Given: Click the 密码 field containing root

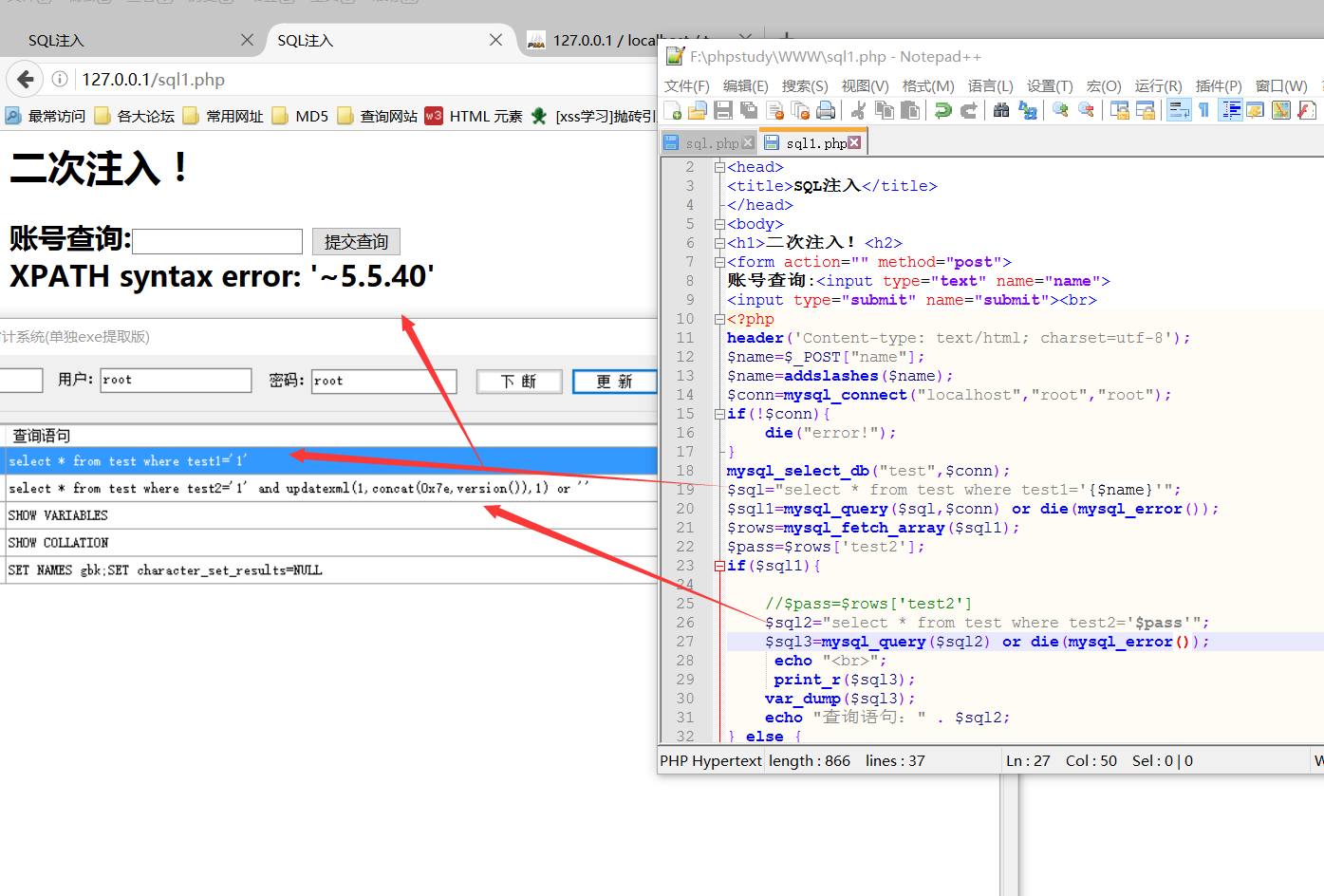Looking at the screenshot, I should [x=384, y=381].
